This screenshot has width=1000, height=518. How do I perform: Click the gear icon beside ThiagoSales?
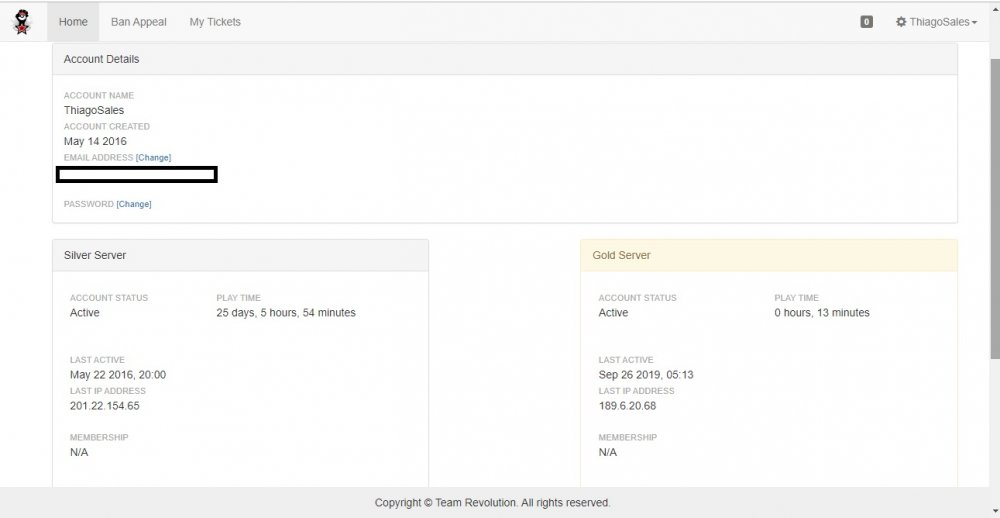click(901, 22)
